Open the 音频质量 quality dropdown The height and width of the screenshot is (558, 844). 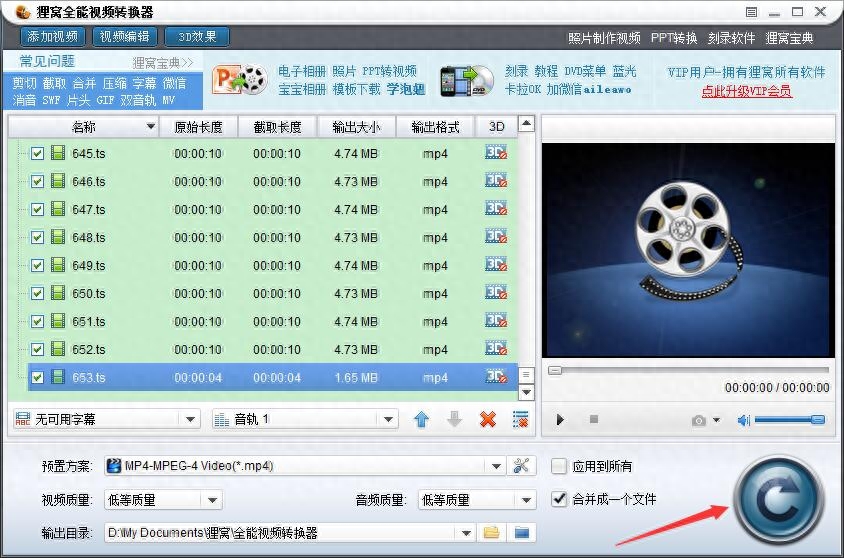[x=526, y=500]
